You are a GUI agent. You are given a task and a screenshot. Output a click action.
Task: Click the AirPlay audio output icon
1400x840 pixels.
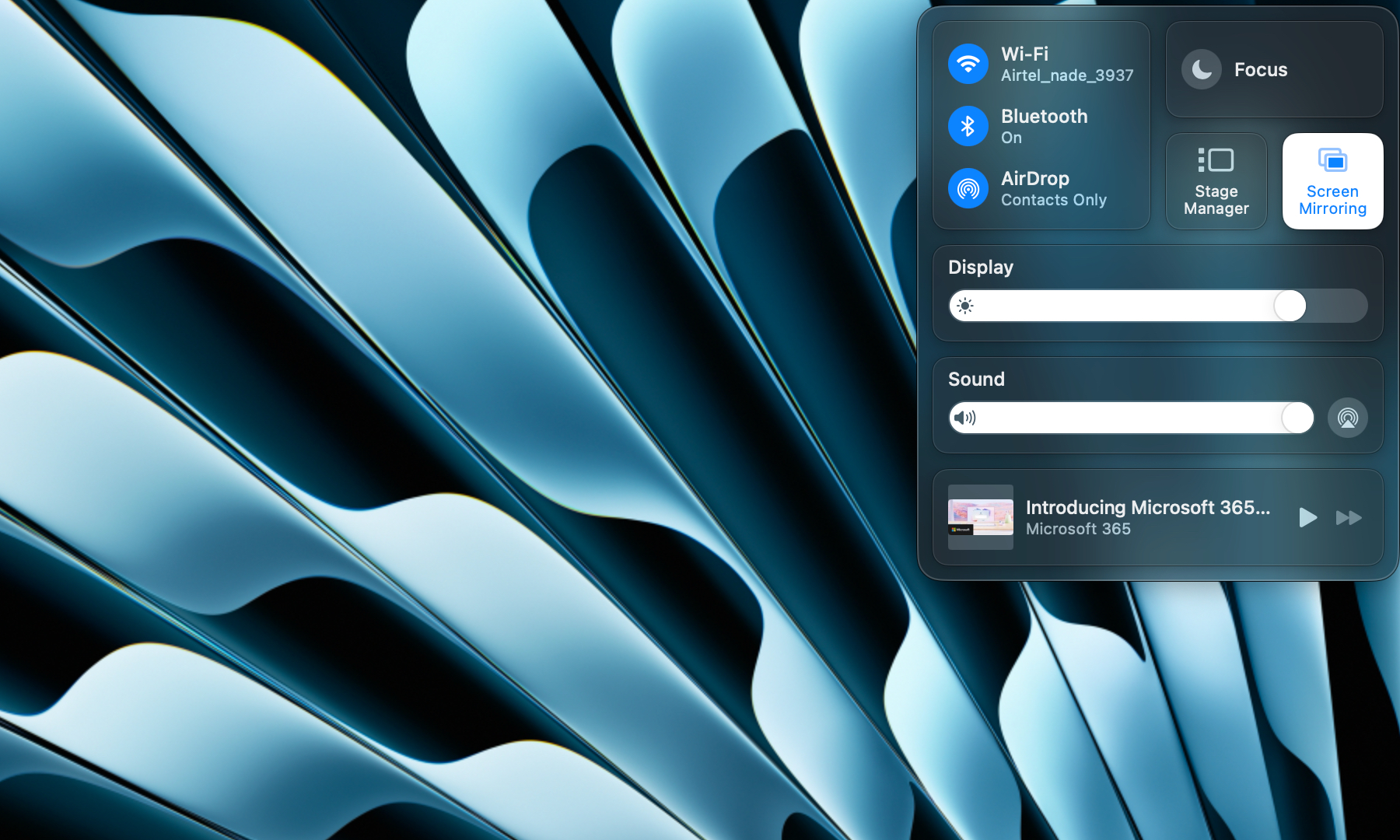coord(1348,418)
